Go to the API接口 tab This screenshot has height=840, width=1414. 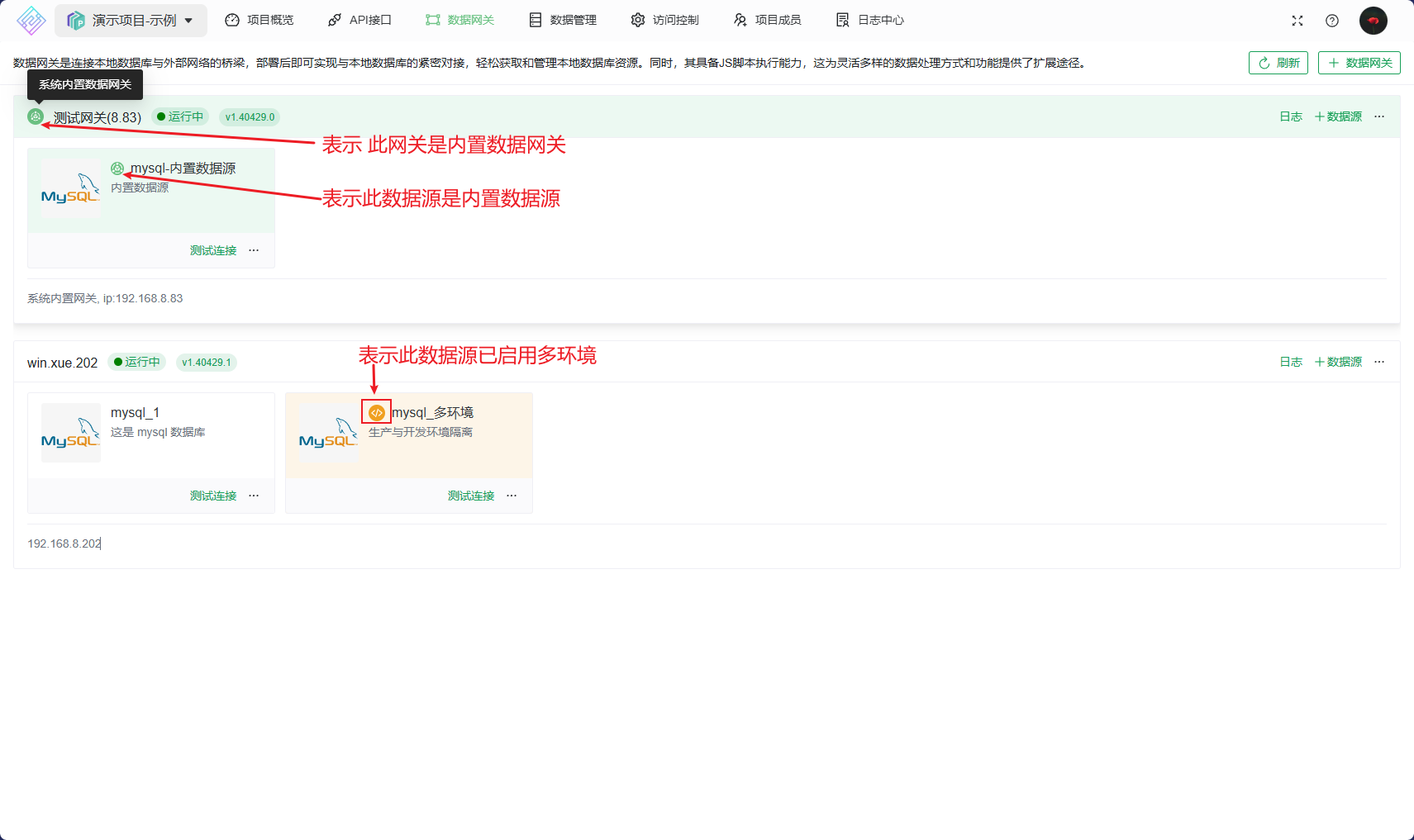pos(359,20)
